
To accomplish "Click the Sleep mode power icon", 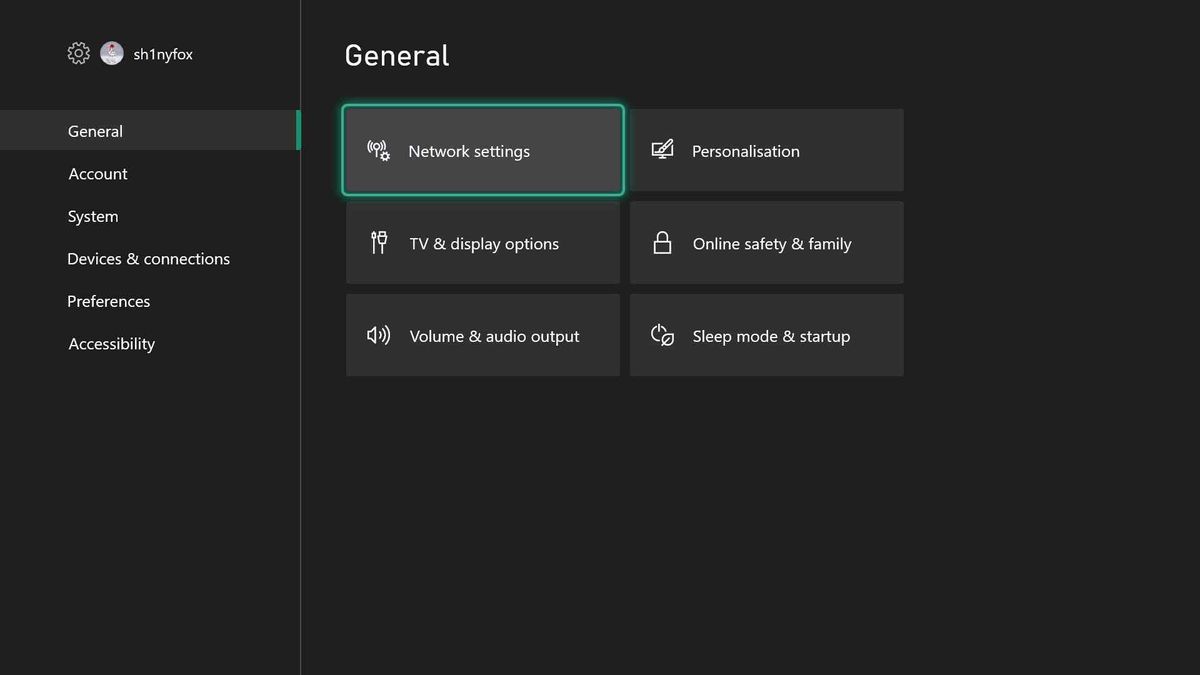I will pos(662,335).
